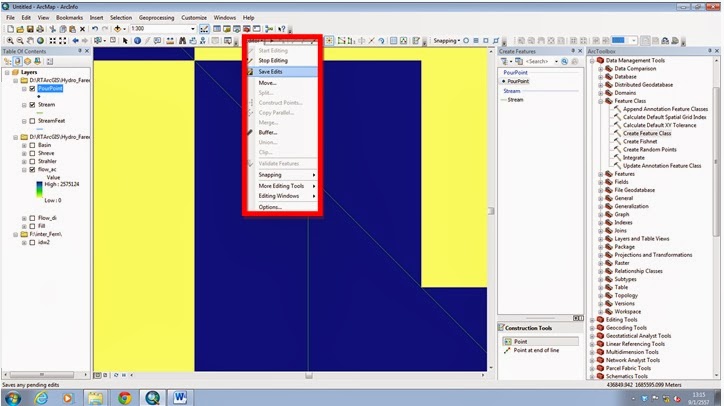Expand the Geocoding Tools toolbox
Screen dimensions: 724x406
[x=592, y=328]
